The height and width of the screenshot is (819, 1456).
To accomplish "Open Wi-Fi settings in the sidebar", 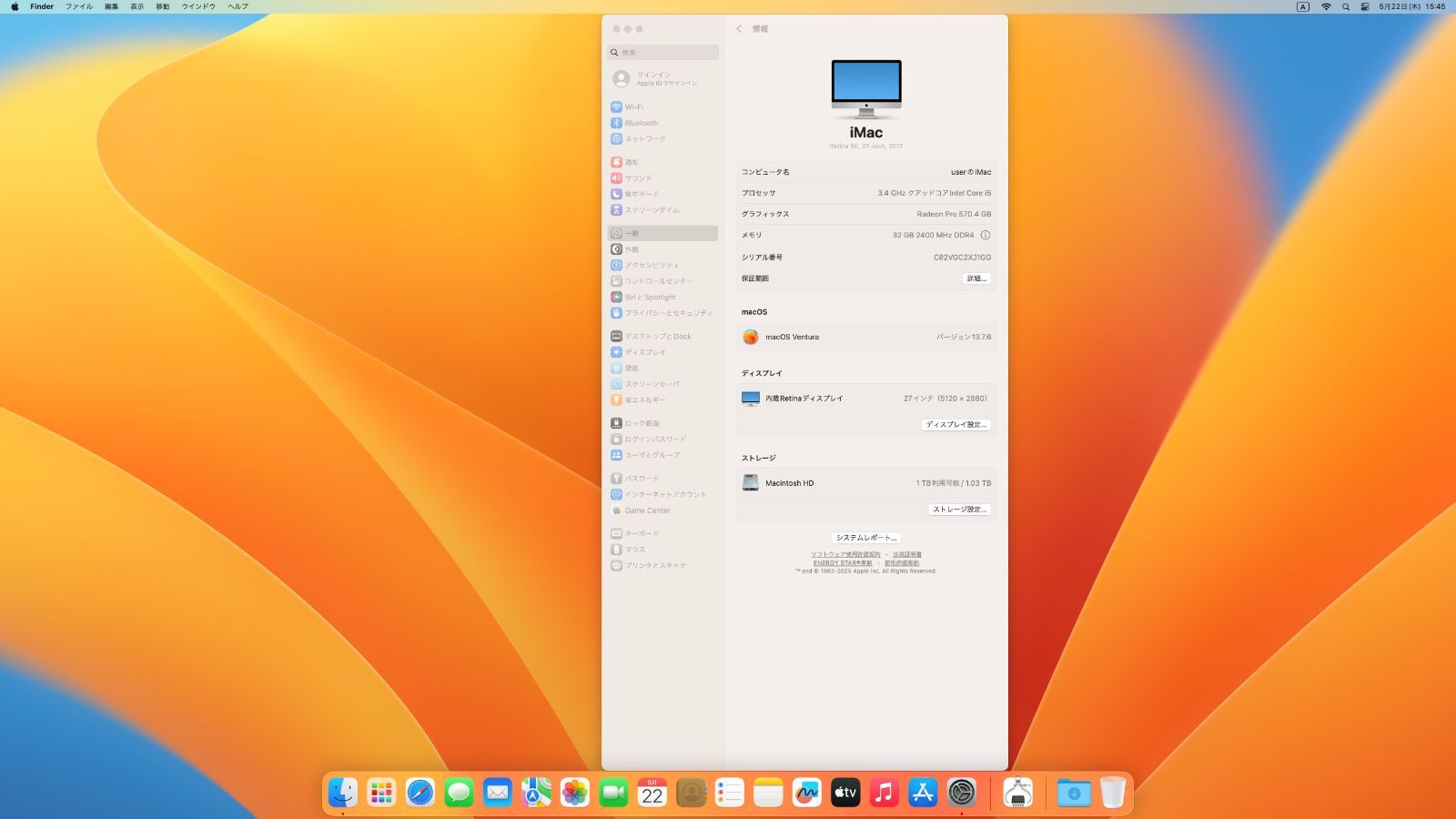I will click(662, 107).
